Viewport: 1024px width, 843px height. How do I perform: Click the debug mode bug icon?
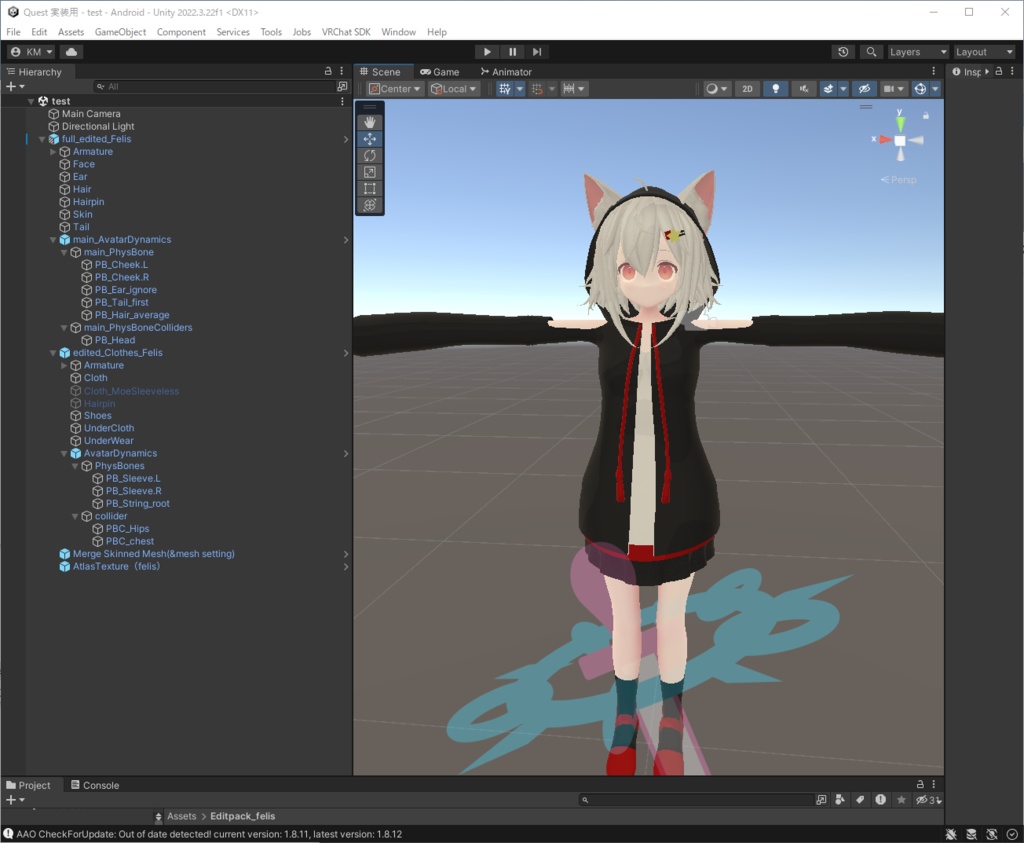(x=951, y=835)
